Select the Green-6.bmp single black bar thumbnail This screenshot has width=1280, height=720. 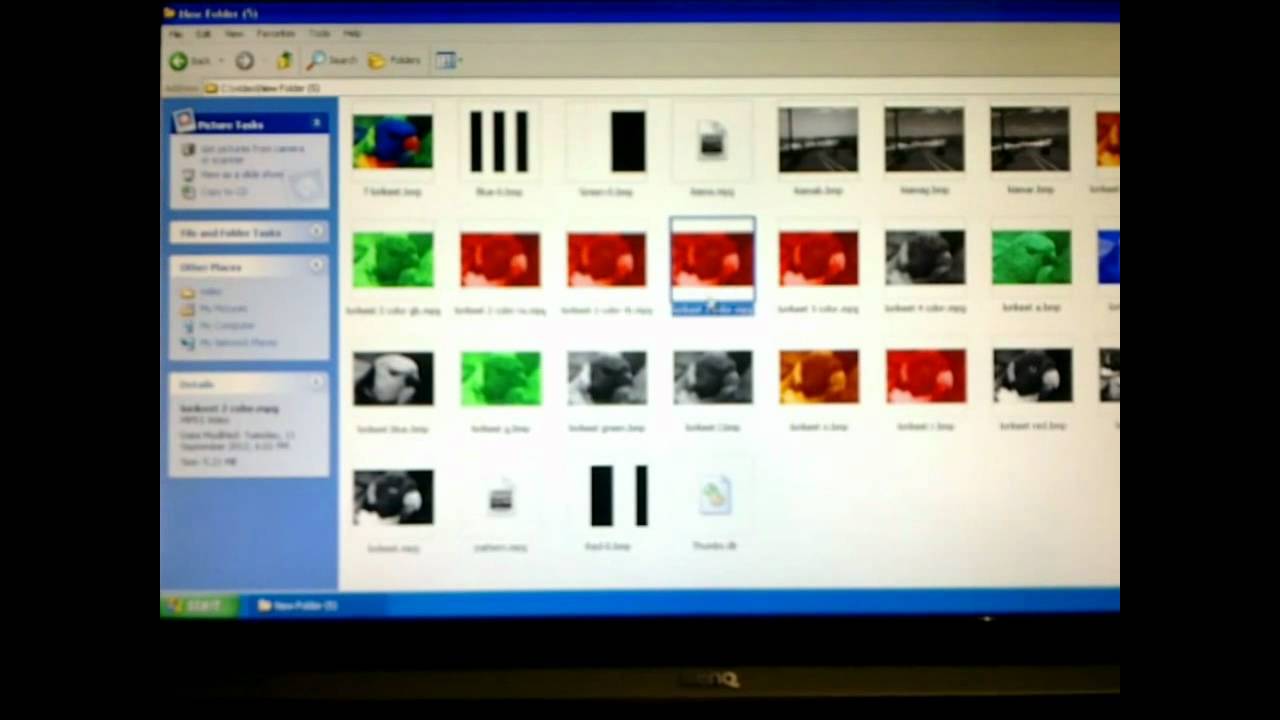coord(607,142)
